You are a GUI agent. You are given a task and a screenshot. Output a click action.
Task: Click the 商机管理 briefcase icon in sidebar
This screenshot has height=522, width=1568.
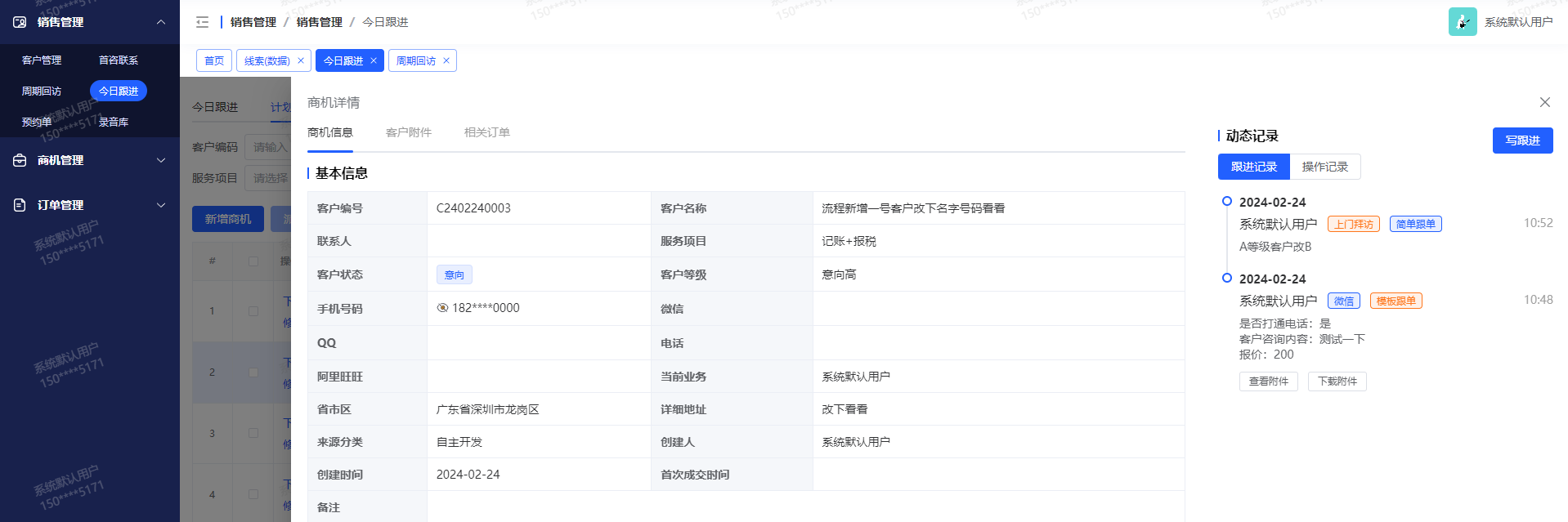pyautogui.click(x=20, y=160)
